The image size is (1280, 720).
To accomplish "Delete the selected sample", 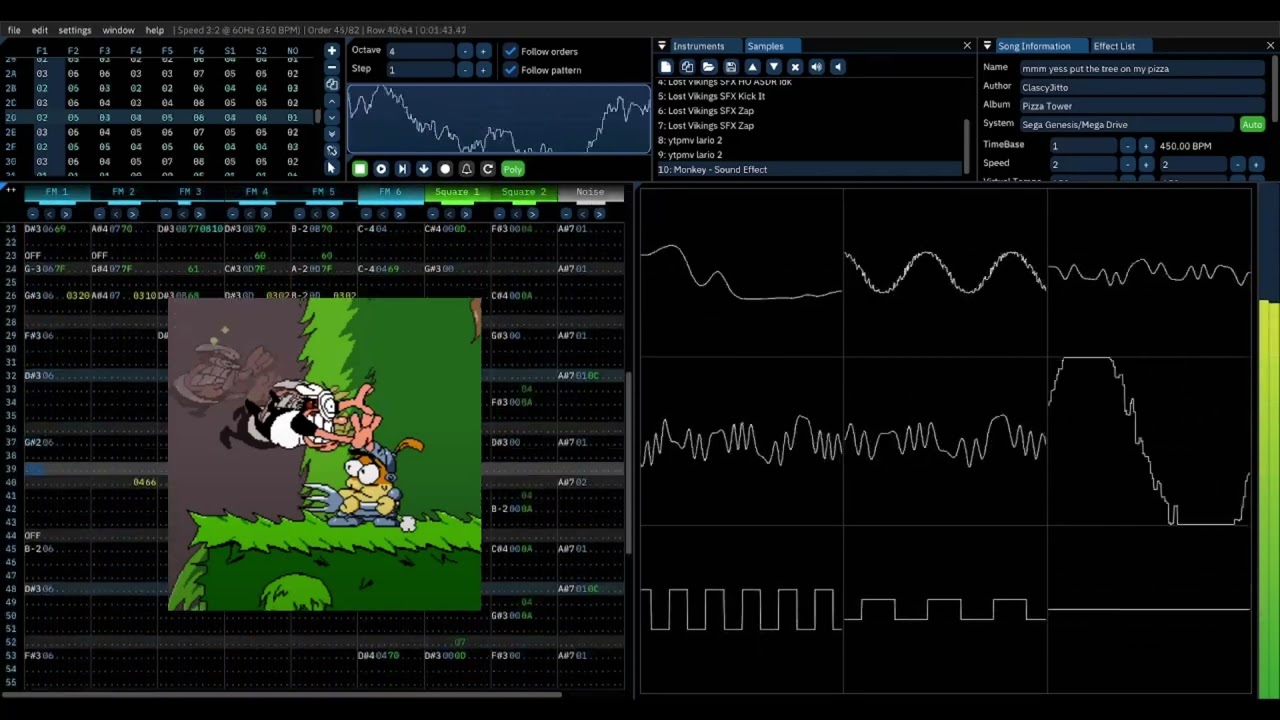I will [795, 67].
